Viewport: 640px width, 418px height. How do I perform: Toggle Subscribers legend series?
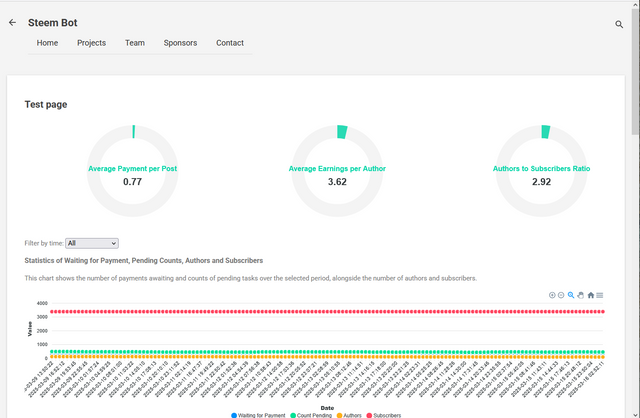384,415
